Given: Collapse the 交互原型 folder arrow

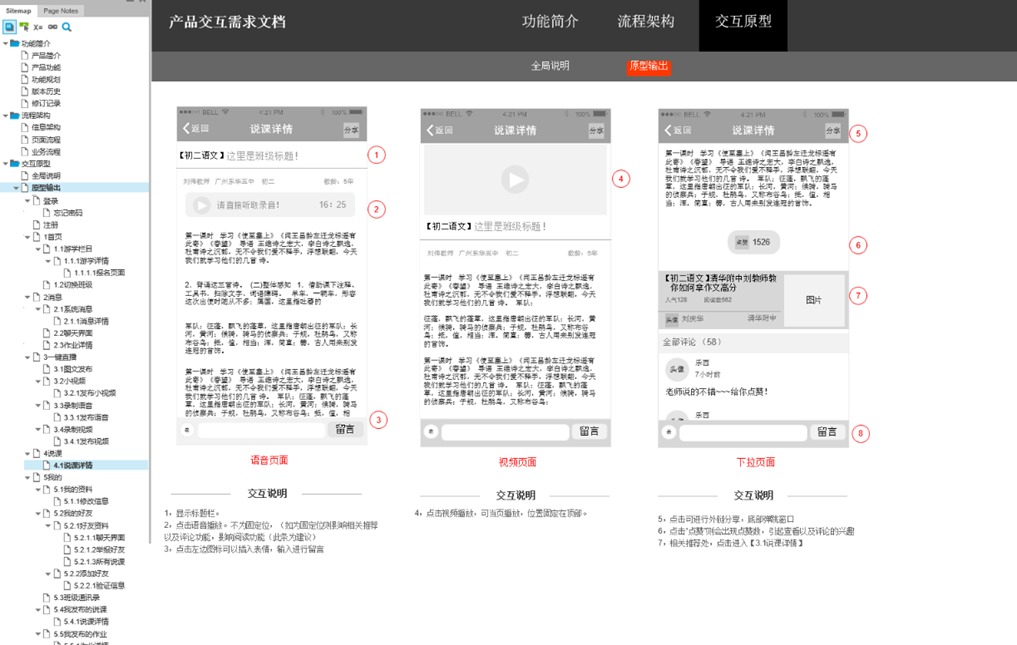Looking at the screenshot, I should tap(5, 164).
